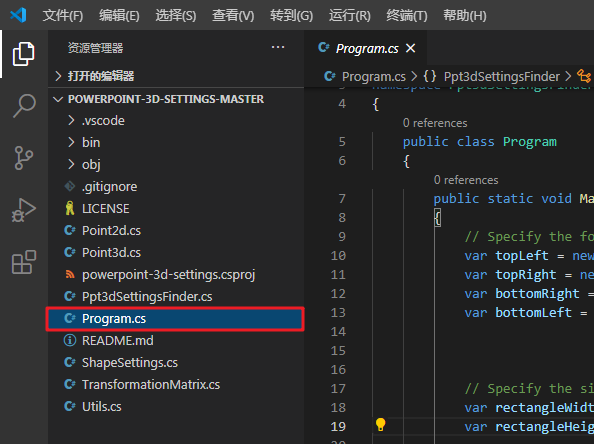Collapse the POWERPOINT-3D-SETTINGS-MASTER folder
594x444 pixels.
pyautogui.click(x=58, y=99)
